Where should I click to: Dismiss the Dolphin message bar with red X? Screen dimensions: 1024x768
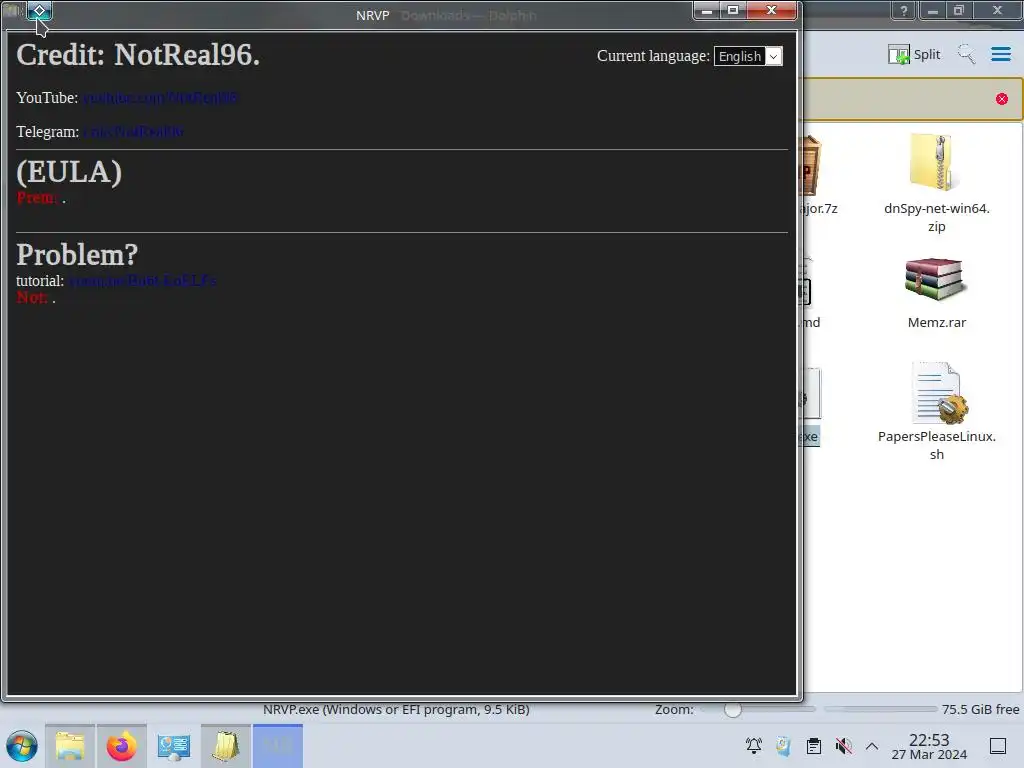1002,99
